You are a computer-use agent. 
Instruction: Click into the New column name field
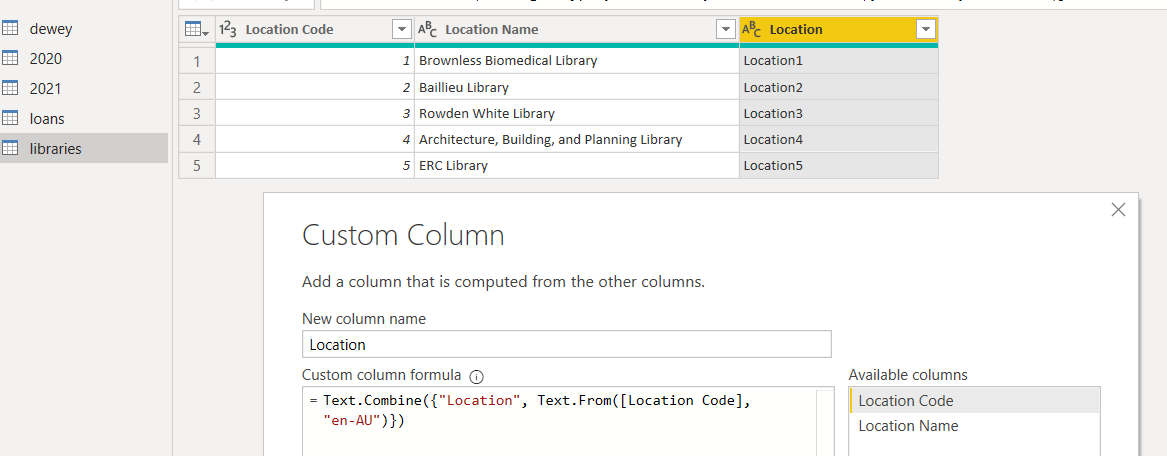[566, 345]
